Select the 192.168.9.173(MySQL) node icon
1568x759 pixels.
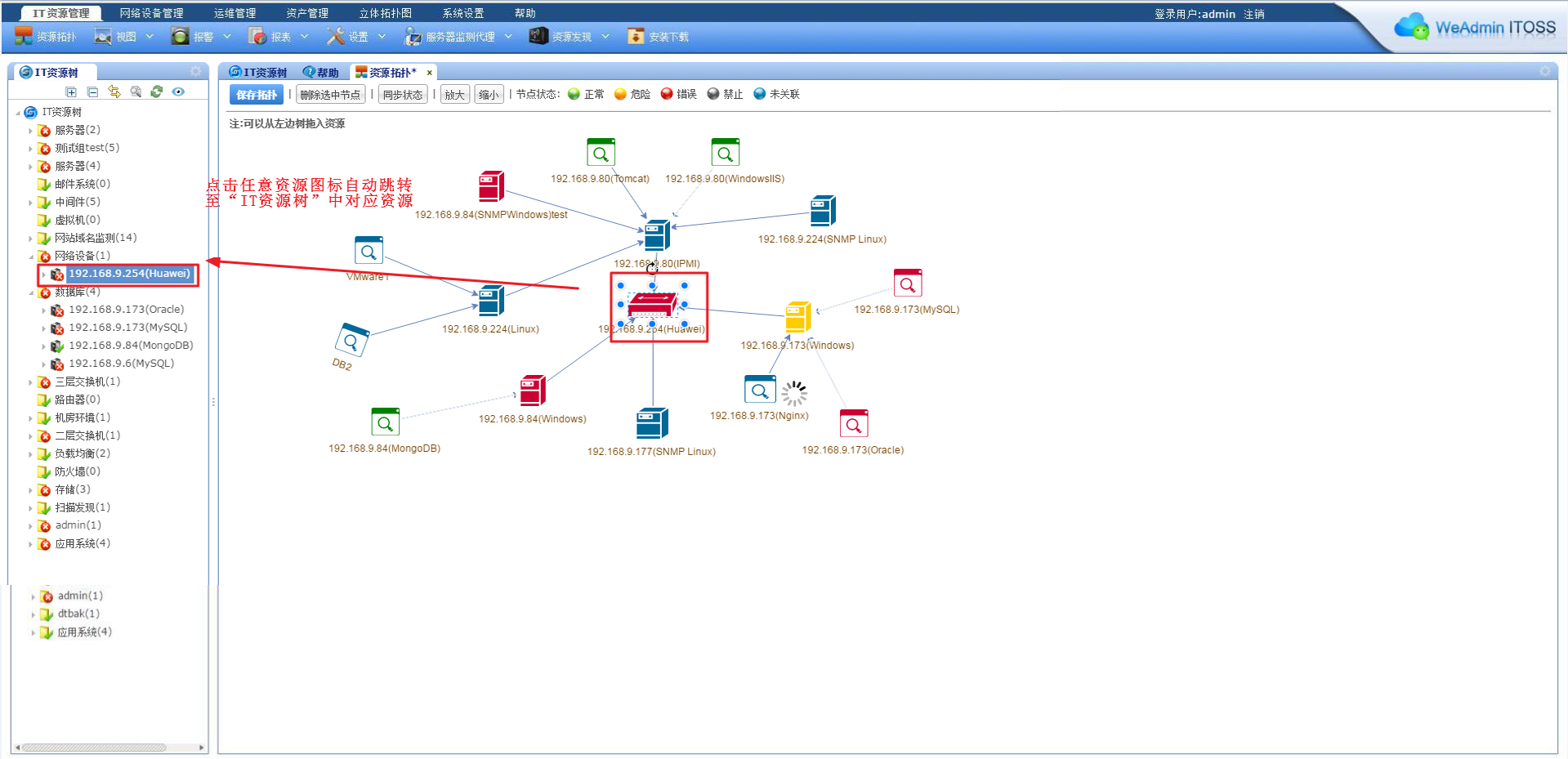(907, 284)
